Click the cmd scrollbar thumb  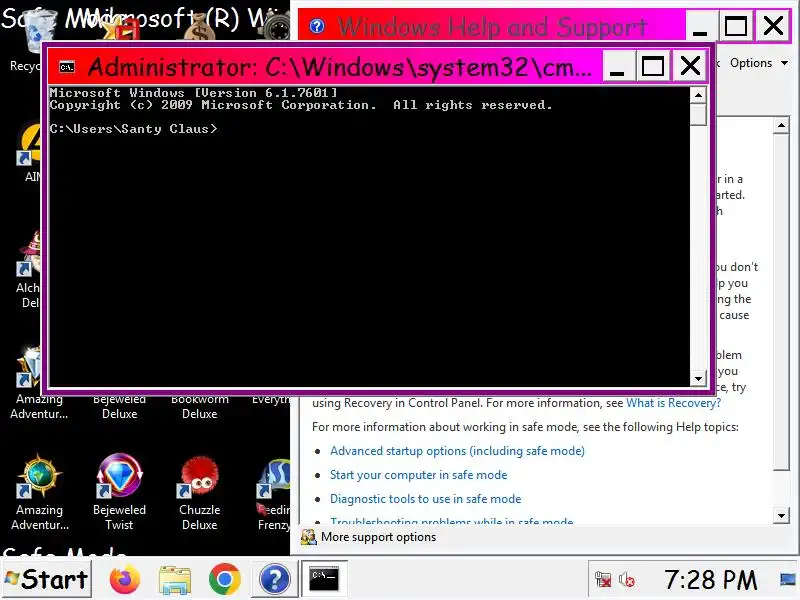(698, 114)
